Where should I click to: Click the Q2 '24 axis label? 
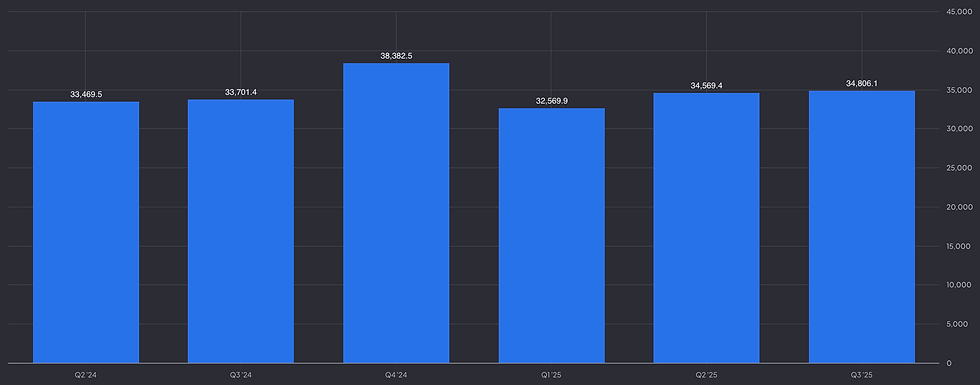click(x=86, y=375)
